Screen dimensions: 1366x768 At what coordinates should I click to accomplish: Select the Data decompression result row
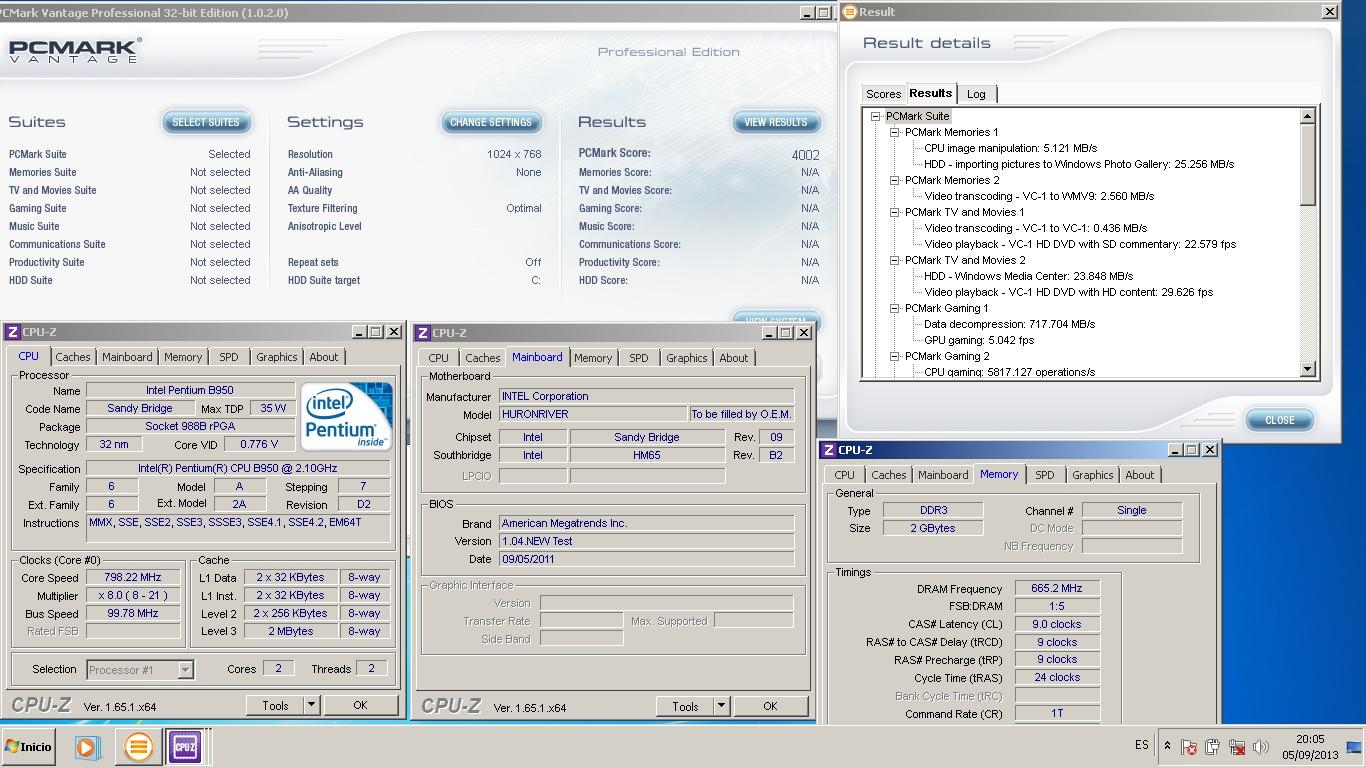click(x=1009, y=324)
